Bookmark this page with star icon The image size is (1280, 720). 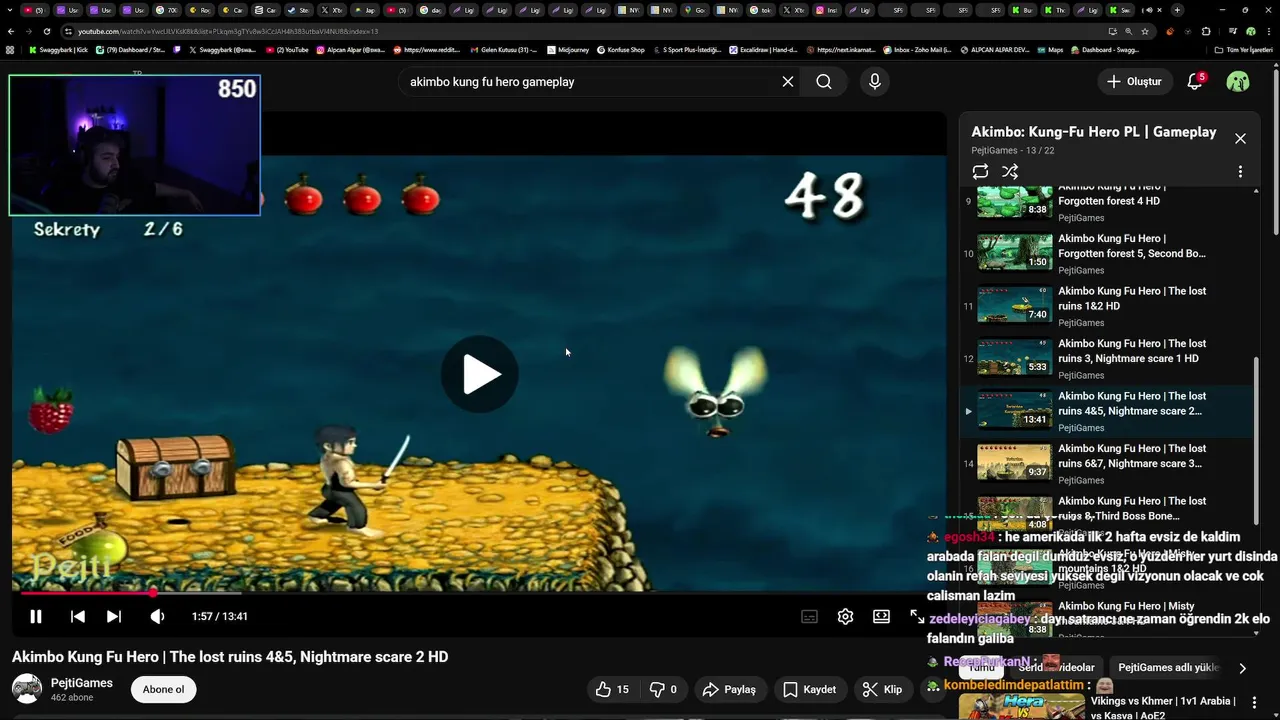[1145, 31]
